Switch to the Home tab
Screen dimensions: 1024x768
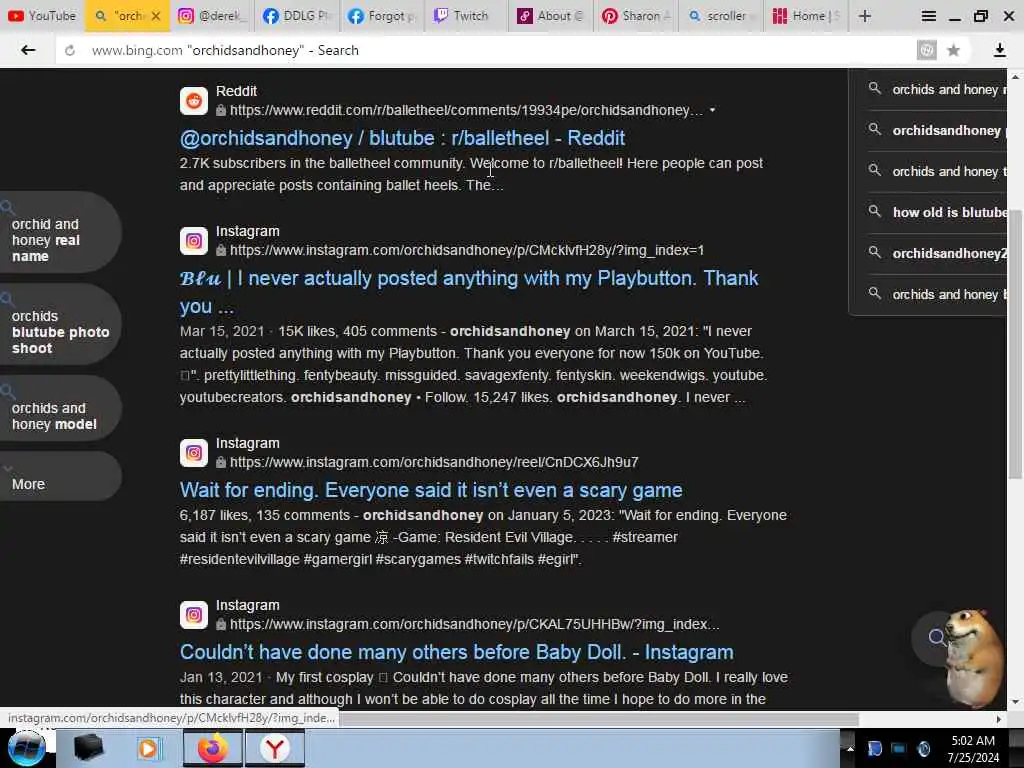click(x=805, y=16)
